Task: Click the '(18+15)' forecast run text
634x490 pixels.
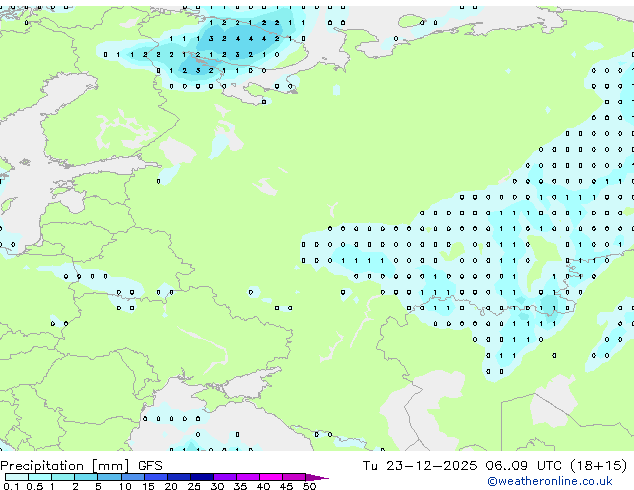Action: [598, 465]
